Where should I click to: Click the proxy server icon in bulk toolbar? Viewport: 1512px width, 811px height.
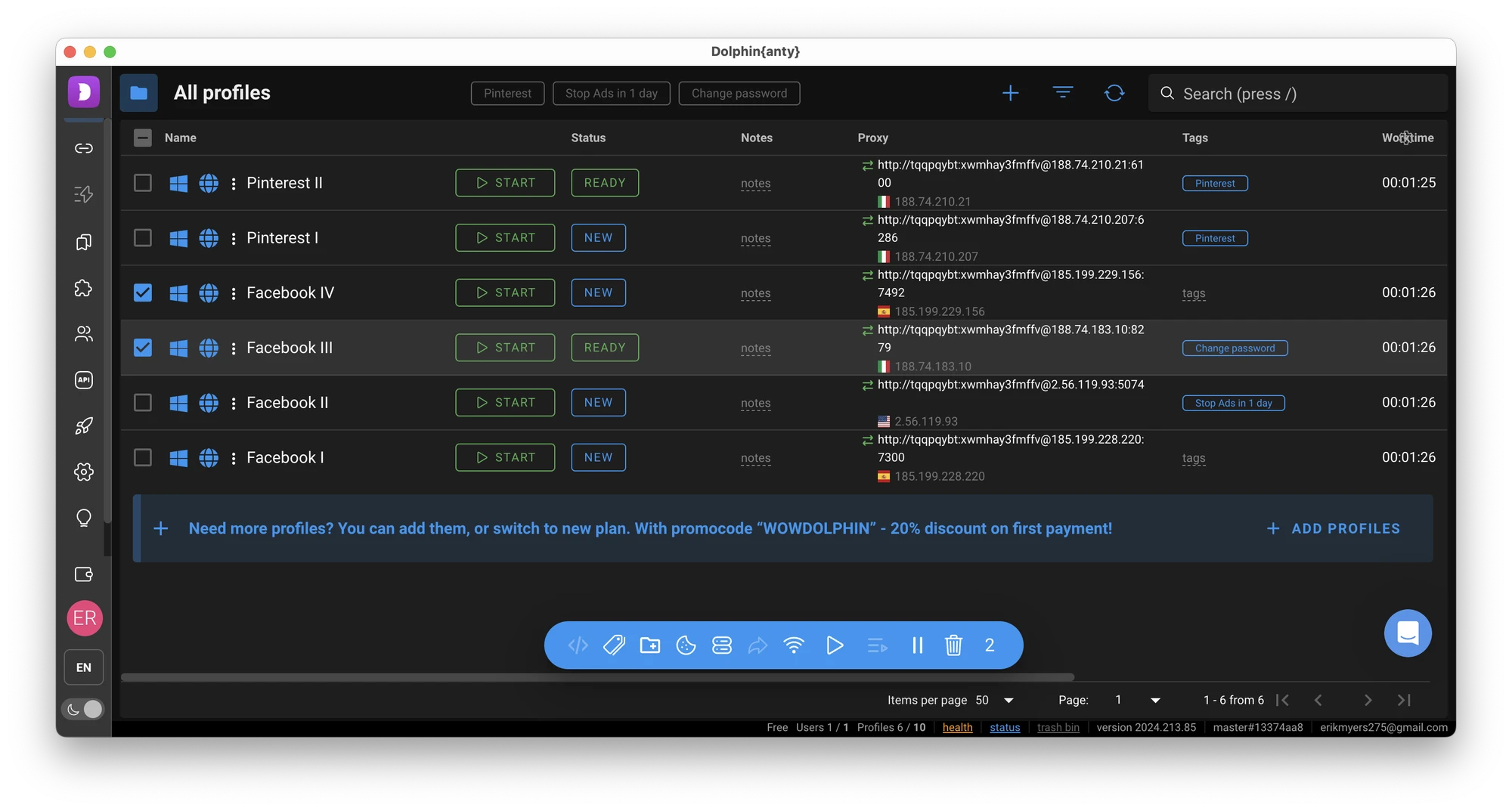pyautogui.click(x=722, y=645)
